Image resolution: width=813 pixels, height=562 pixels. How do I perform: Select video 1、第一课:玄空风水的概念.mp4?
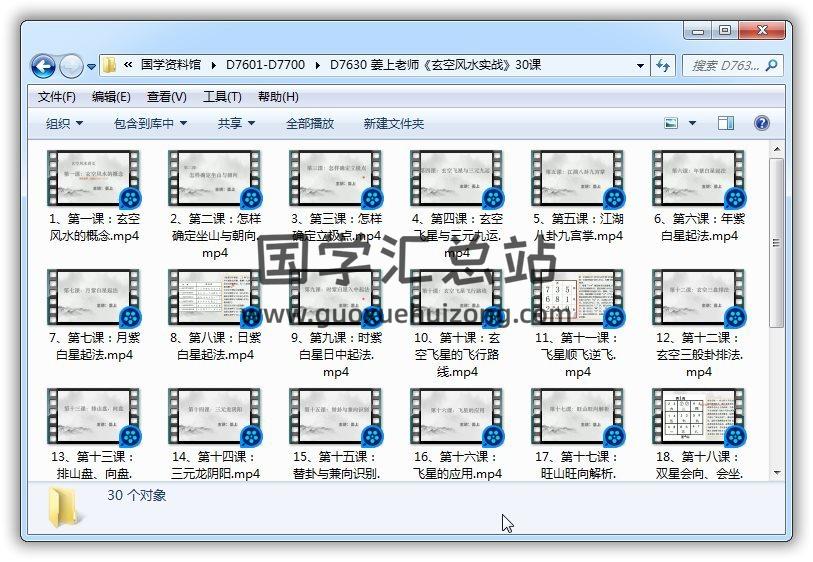pyautogui.click(x=94, y=196)
